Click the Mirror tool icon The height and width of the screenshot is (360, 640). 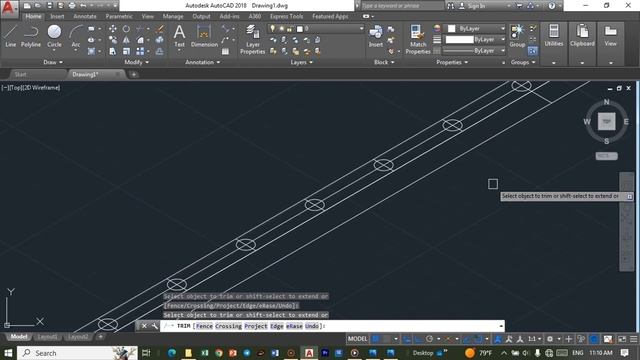point(126,40)
